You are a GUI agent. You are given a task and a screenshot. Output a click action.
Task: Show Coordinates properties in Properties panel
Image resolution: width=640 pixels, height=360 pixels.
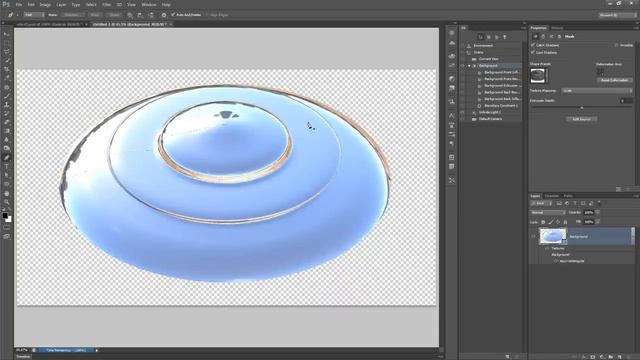coord(560,36)
